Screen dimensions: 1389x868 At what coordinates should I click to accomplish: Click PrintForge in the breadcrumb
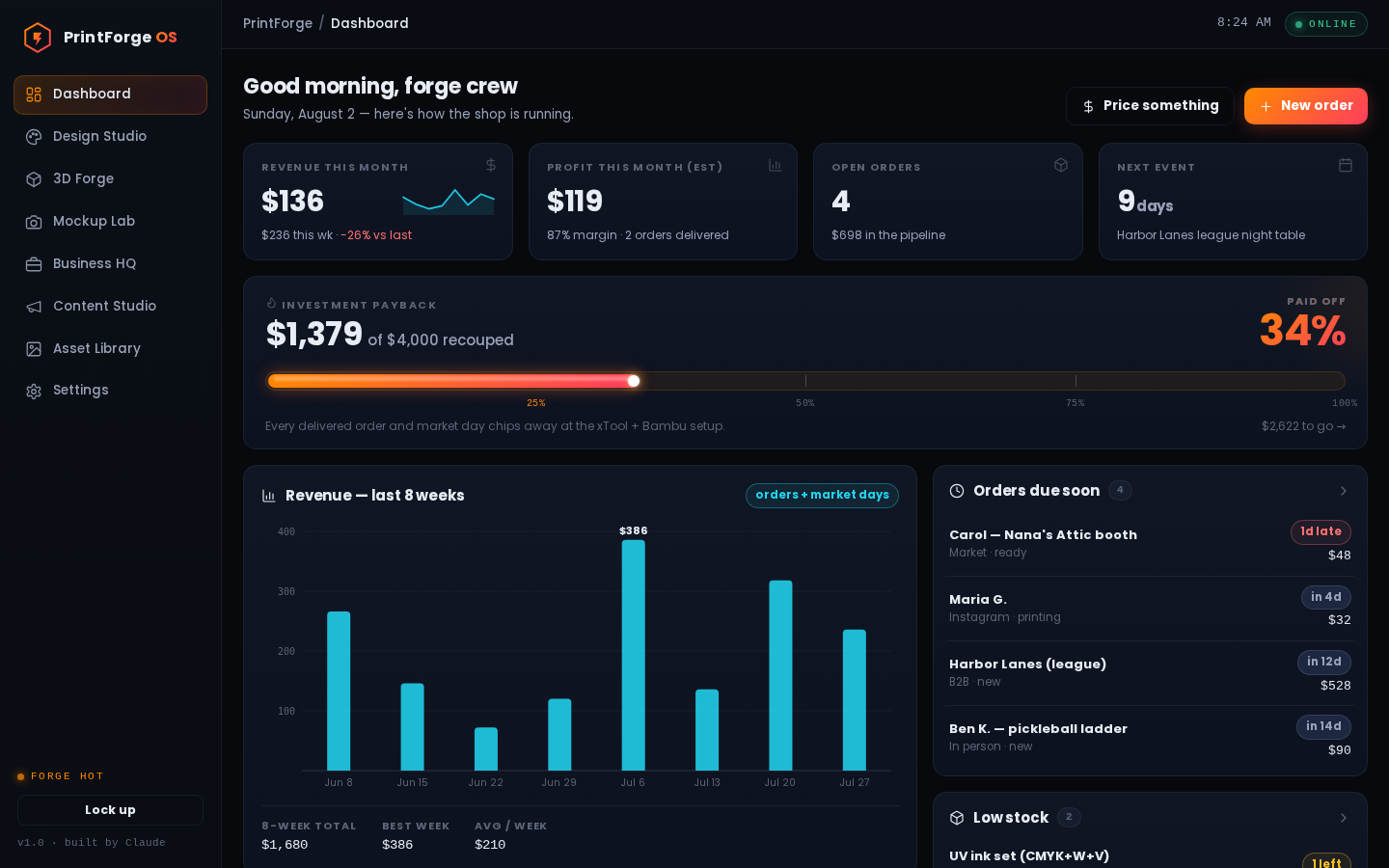(x=278, y=23)
